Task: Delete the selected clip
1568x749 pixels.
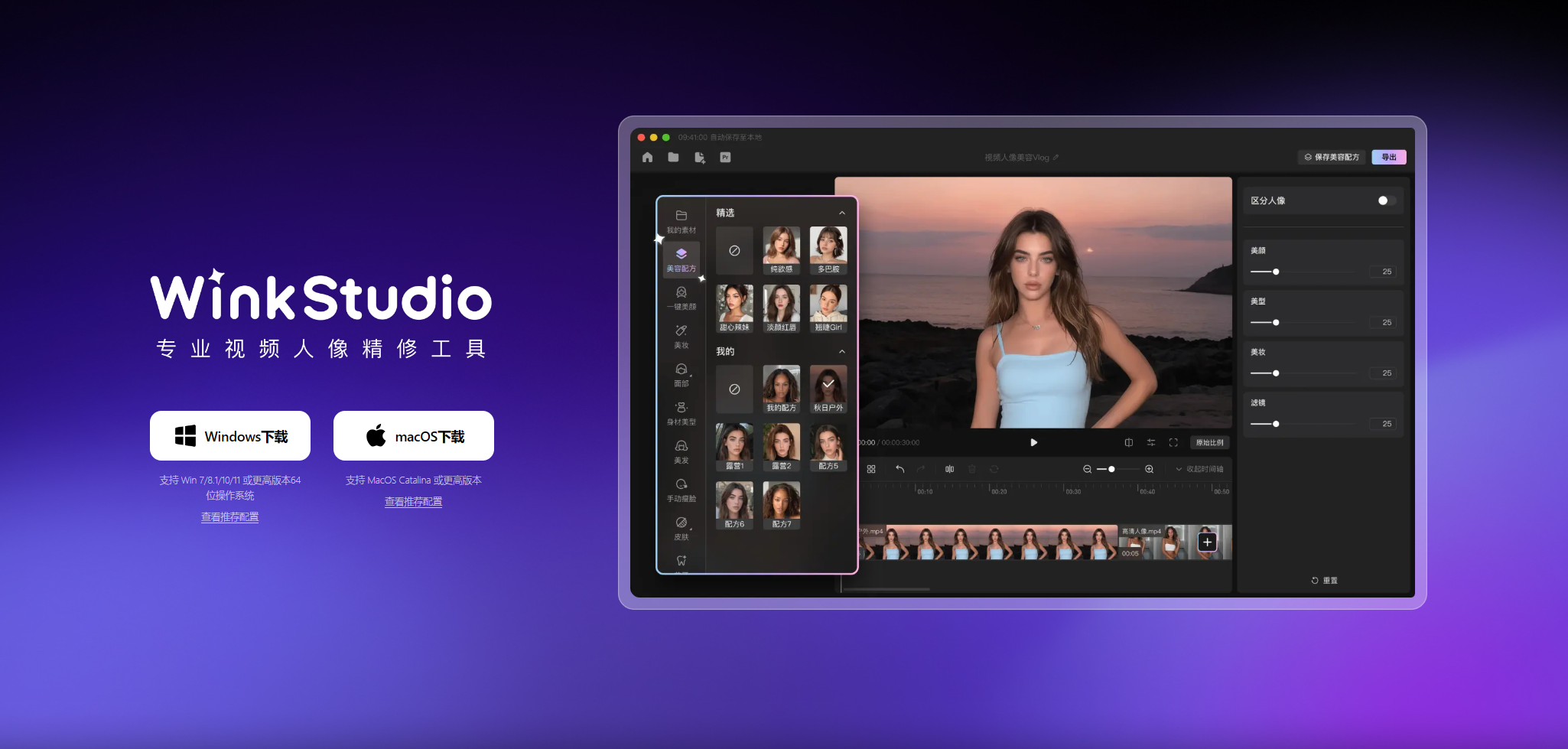Action: (971, 469)
